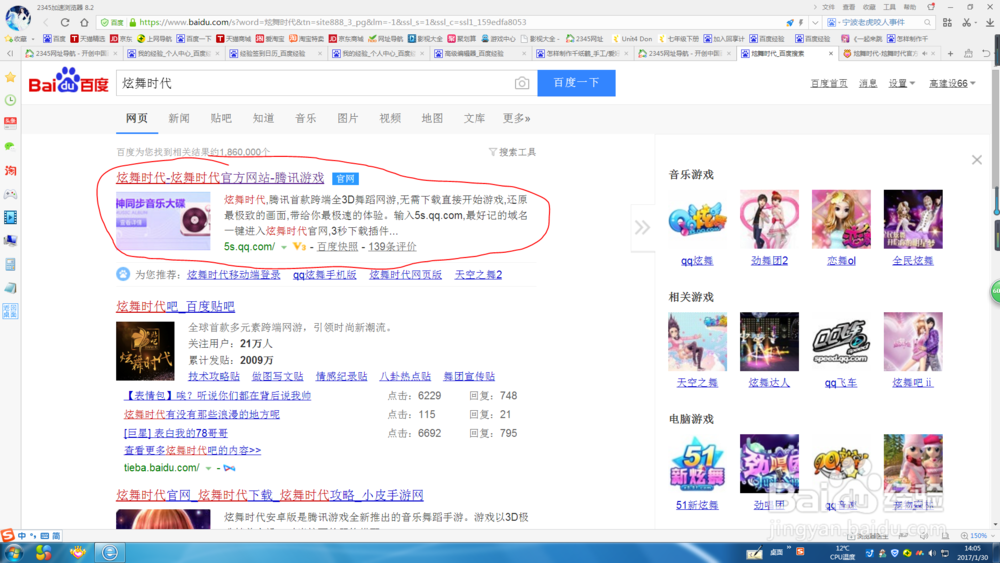
Task: Open the 炫舞时代吧_百度贴吧 link
Action: [x=175, y=307]
